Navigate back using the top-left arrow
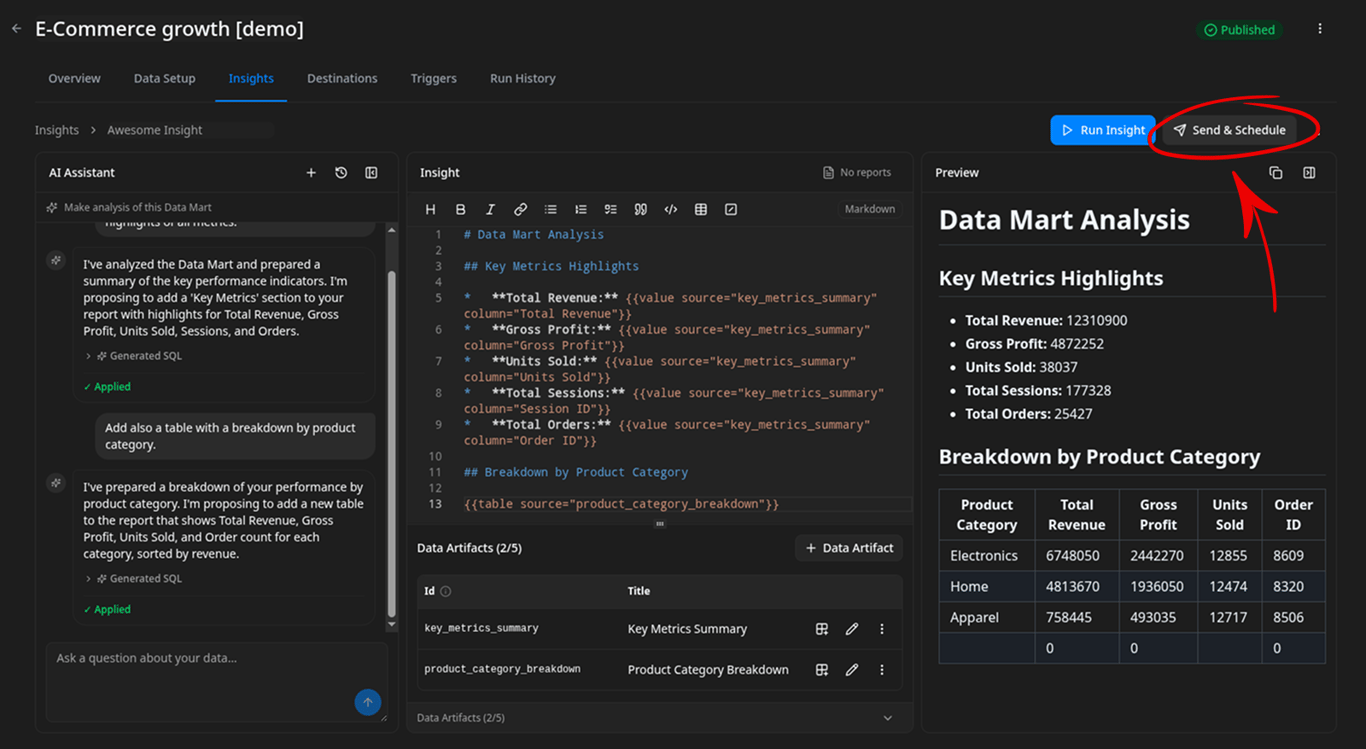 pyautogui.click(x=16, y=28)
